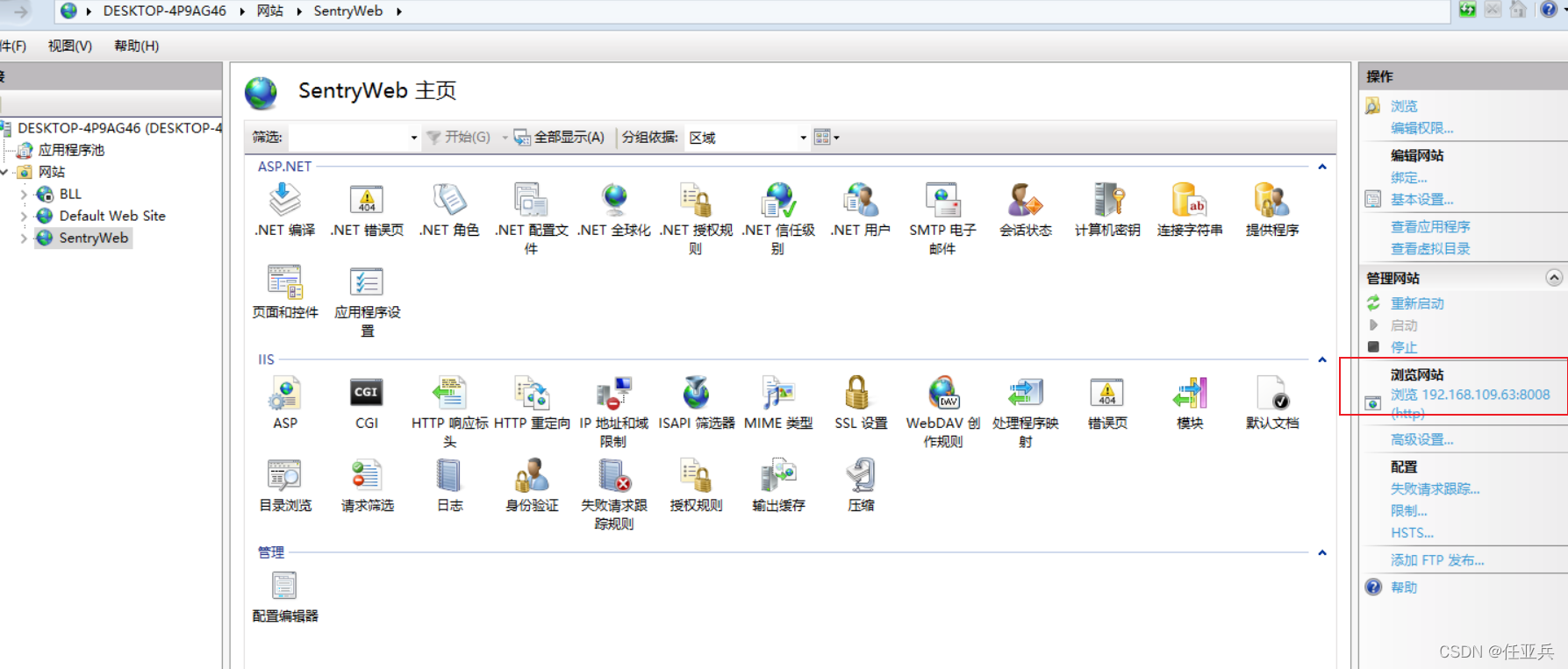The height and width of the screenshot is (669, 1568).
Task: Open the 处理程序映射 feature
Action: point(1025,411)
